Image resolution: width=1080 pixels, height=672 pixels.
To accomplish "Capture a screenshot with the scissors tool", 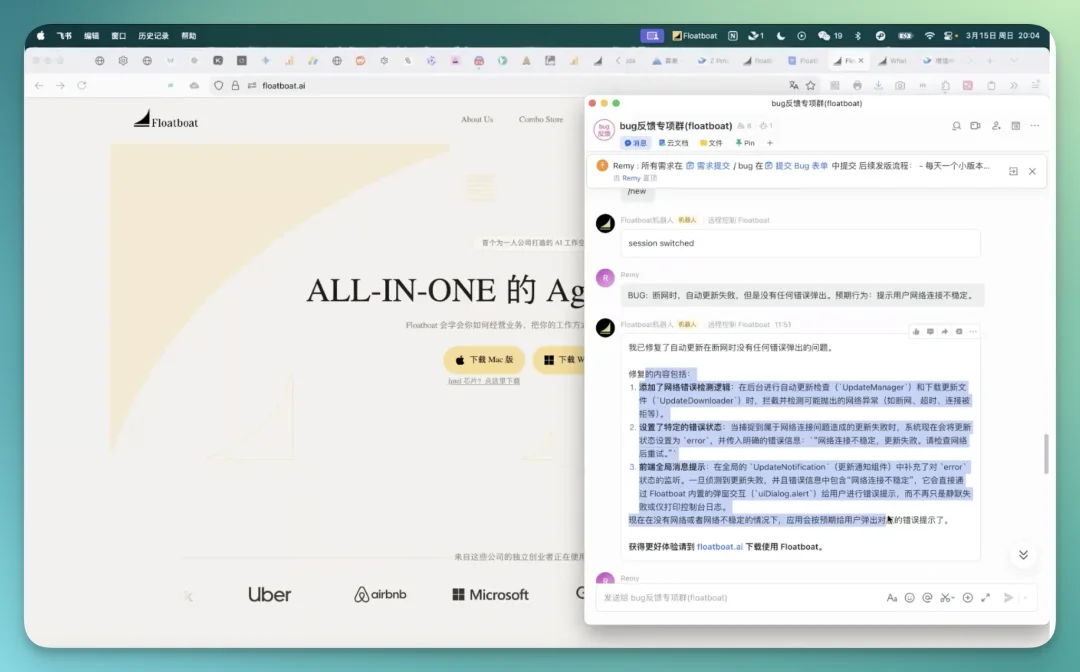I will (945, 597).
